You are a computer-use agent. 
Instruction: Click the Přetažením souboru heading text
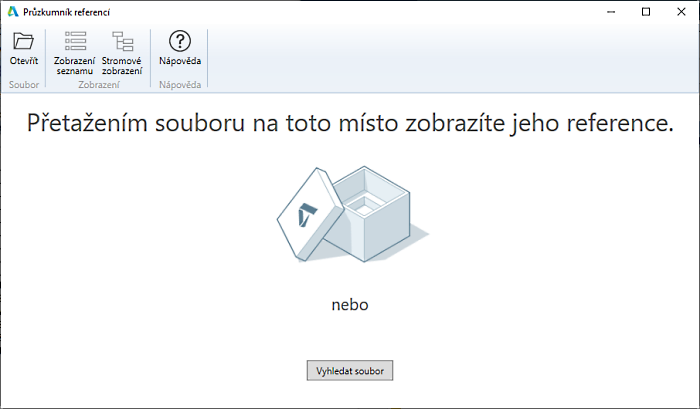point(350,125)
